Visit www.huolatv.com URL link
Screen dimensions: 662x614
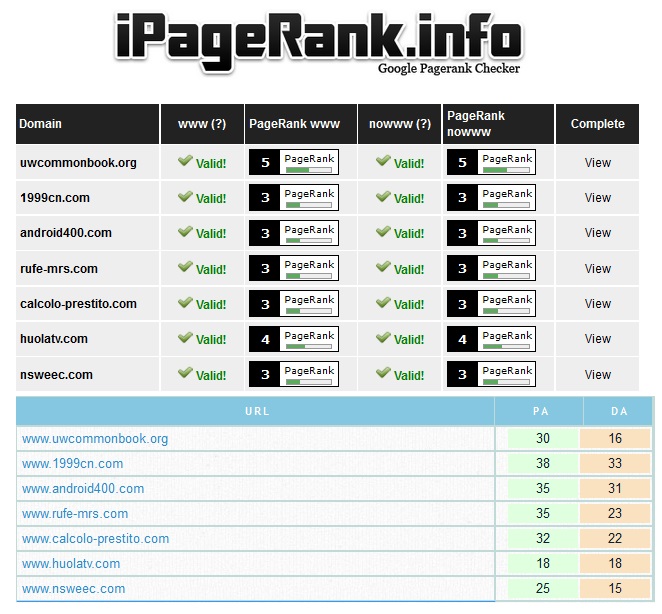coord(71,563)
